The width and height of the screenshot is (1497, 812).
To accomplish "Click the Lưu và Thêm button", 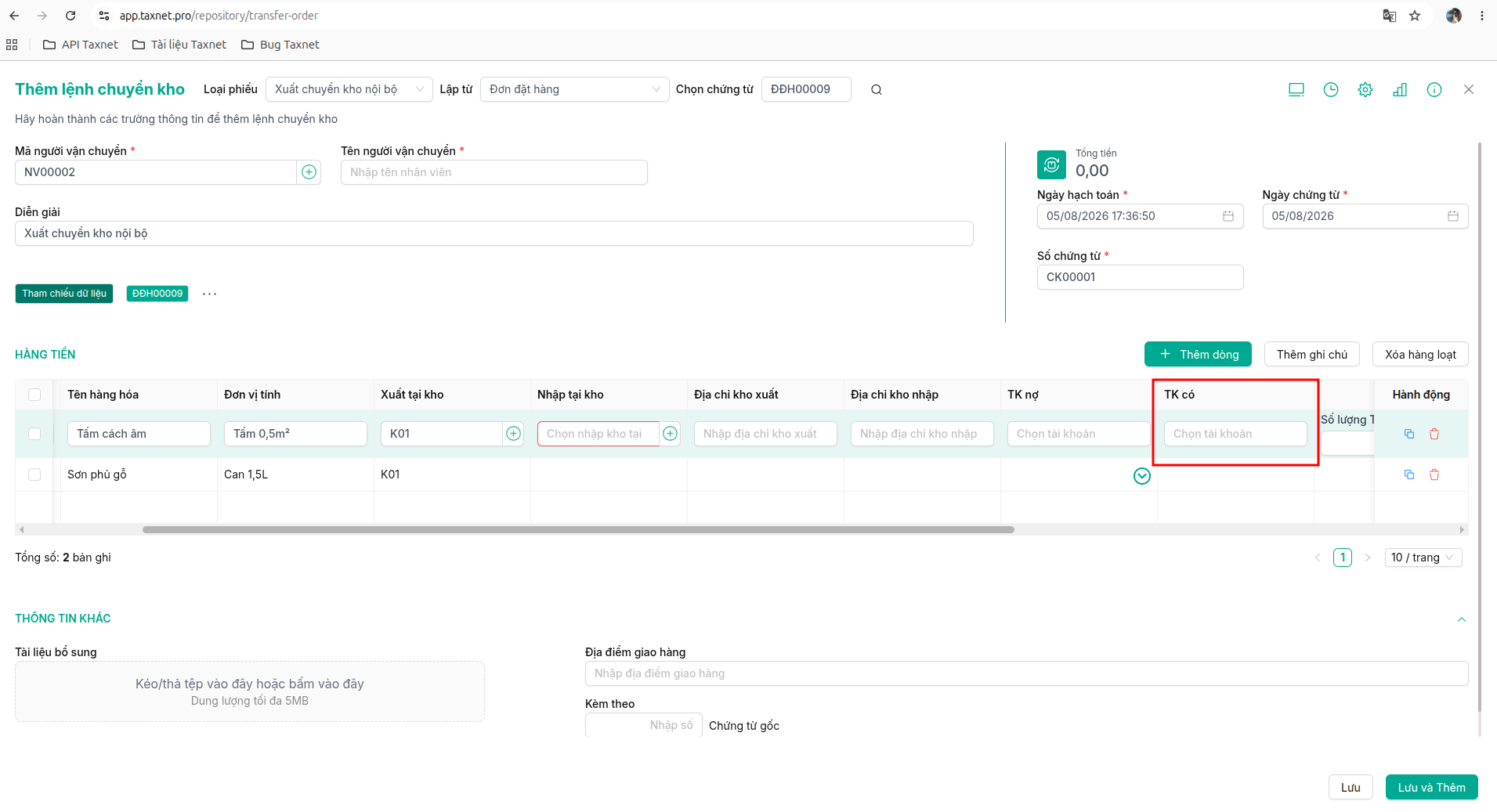I will pyautogui.click(x=1431, y=787).
